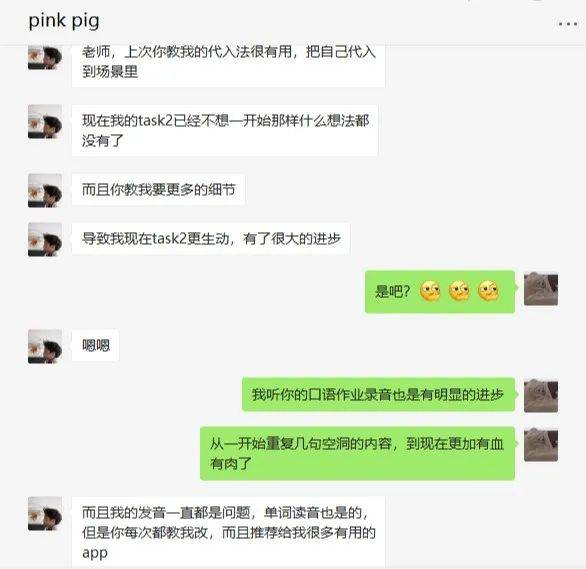Open avatar beside 我听你的口语作业录音 message
This screenshot has width=586, height=569.
(x=541, y=396)
